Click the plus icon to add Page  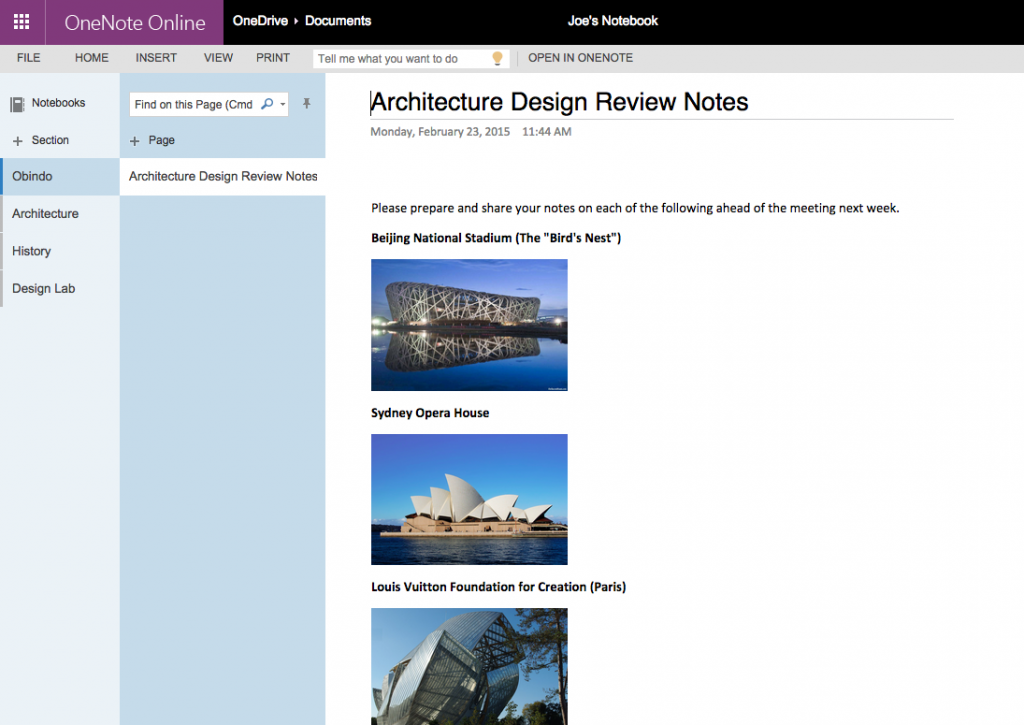coord(135,141)
